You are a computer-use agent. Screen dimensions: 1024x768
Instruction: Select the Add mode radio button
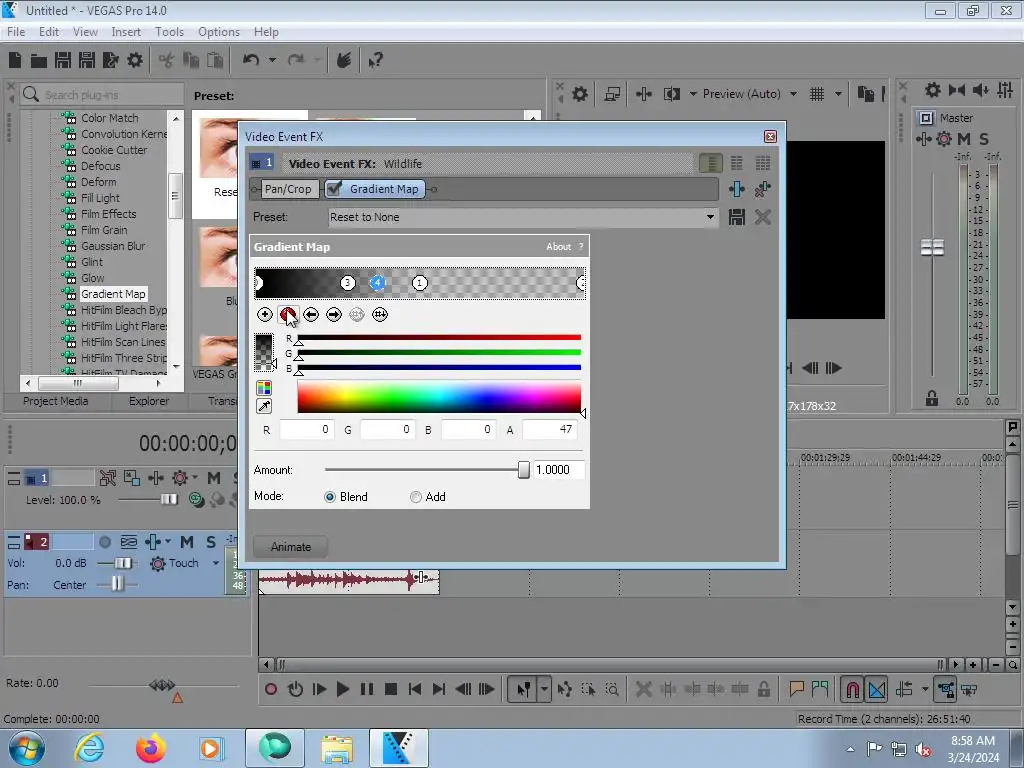415,497
